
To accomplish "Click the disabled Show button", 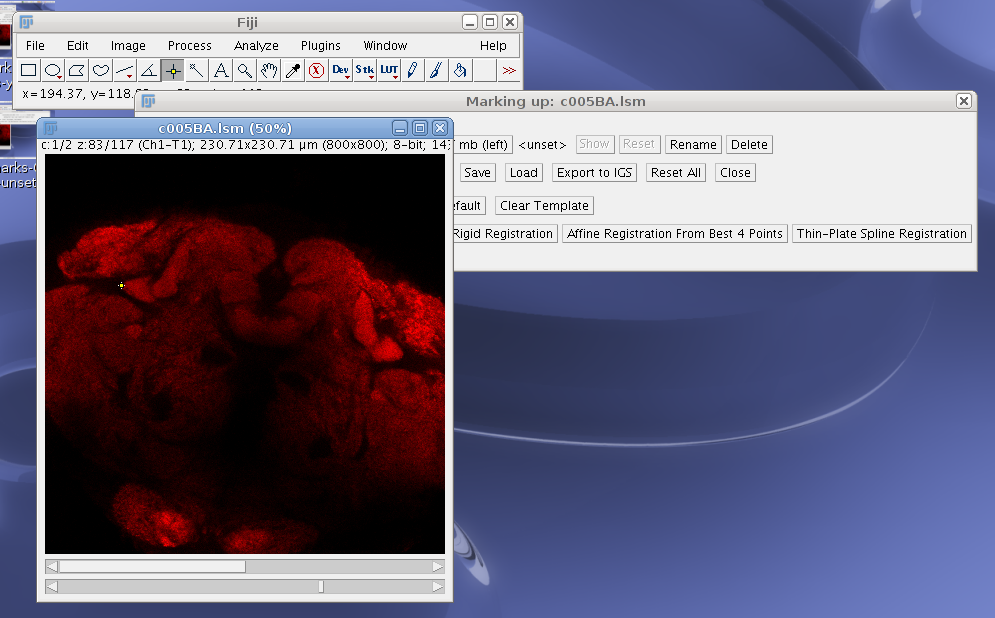I will click(595, 144).
